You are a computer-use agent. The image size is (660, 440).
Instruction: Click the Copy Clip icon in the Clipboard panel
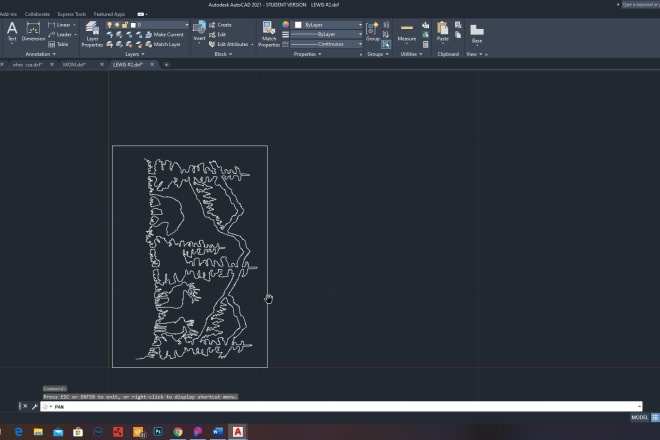click(x=458, y=35)
